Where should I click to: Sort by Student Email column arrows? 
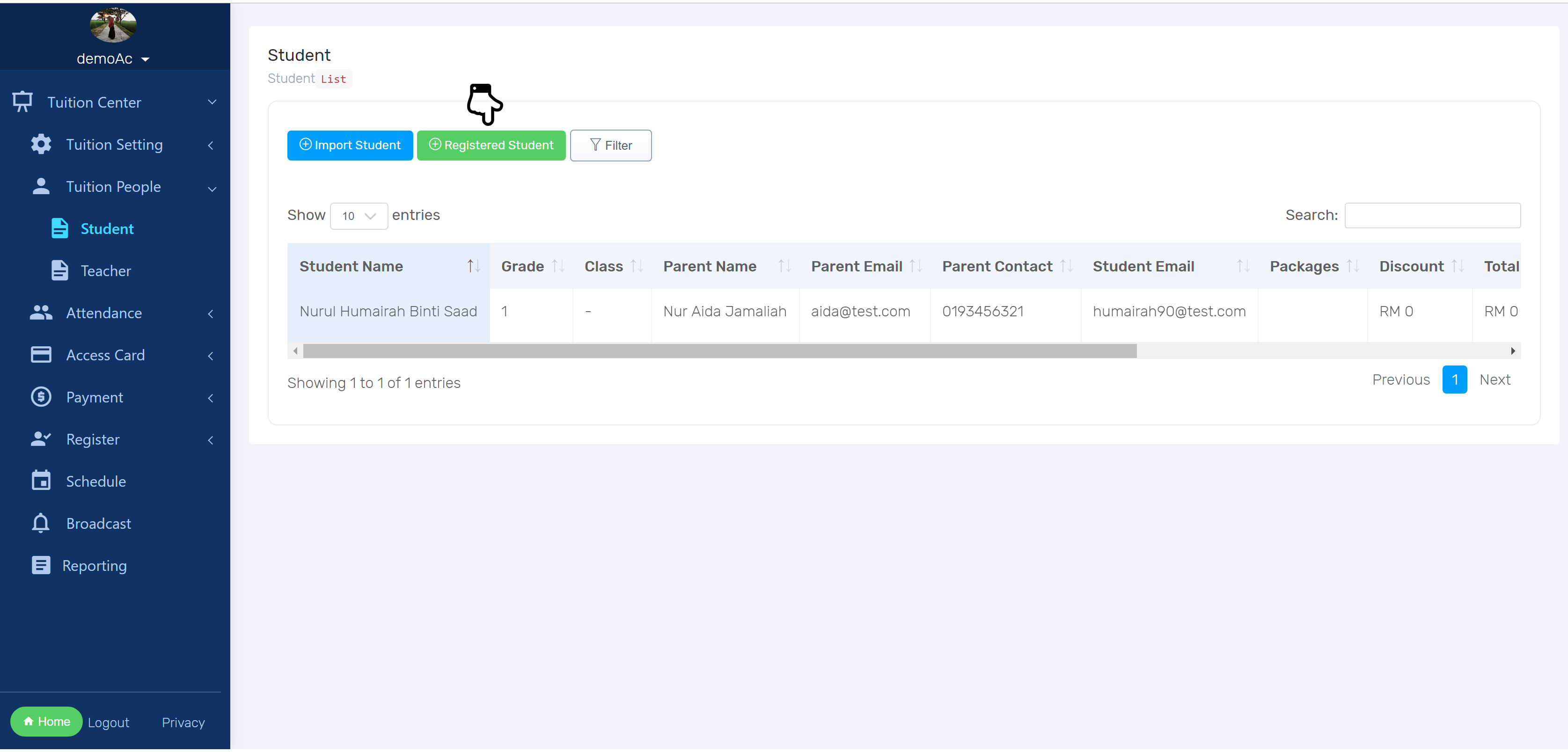click(x=1243, y=266)
